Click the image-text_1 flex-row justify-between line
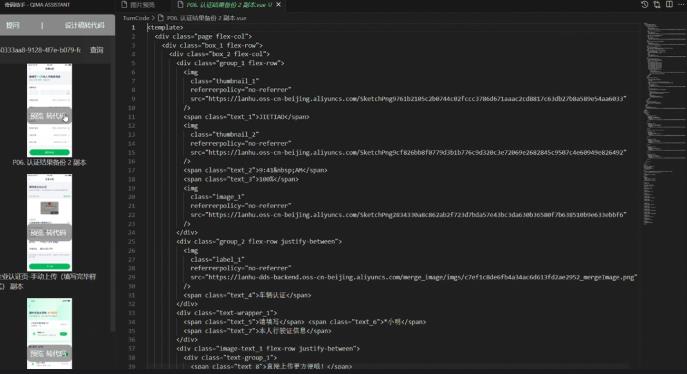 [268, 349]
